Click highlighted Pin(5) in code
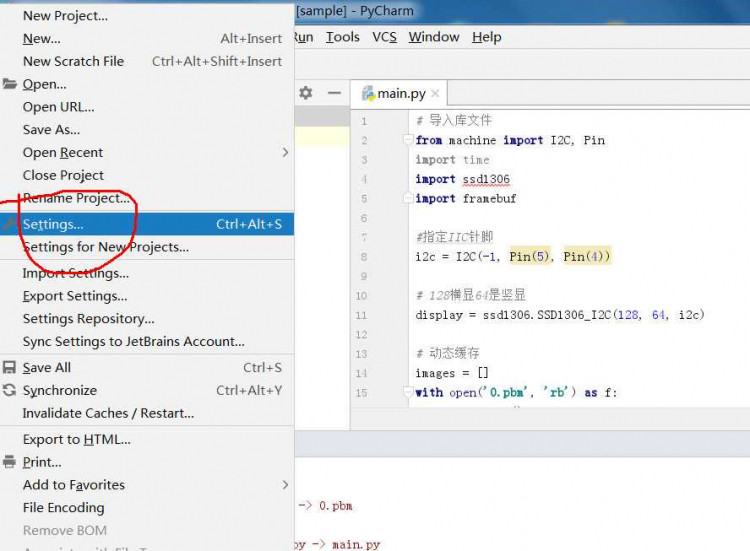 529,256
